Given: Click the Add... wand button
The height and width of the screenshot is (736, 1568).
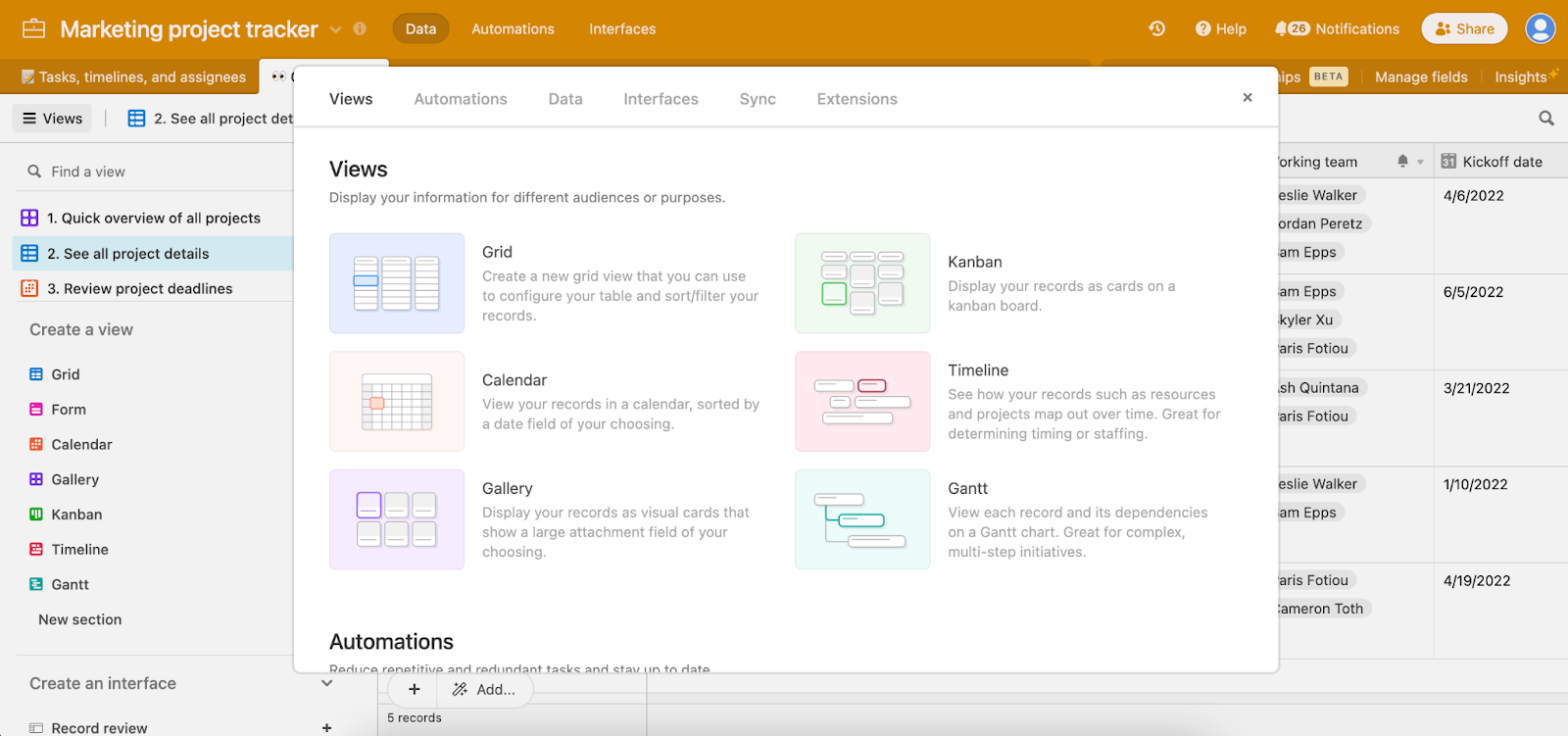Looking at the screenshot, I should click(484, 689).
